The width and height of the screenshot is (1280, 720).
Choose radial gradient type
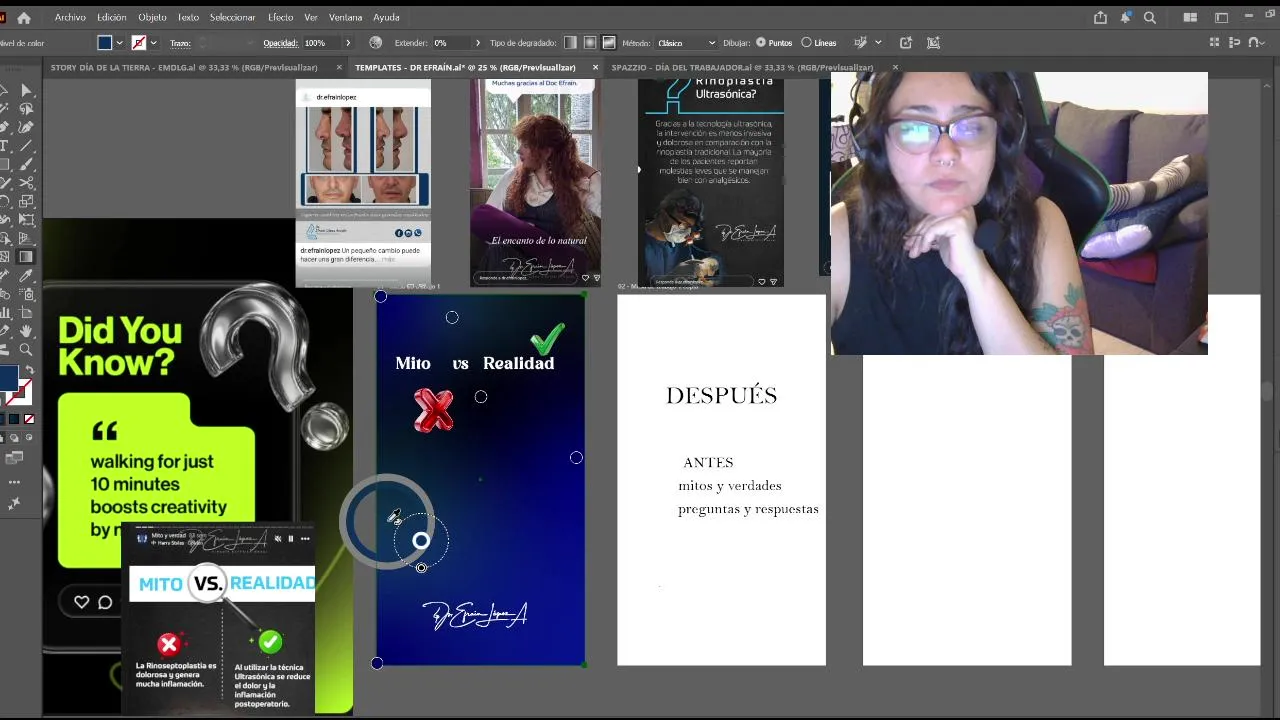589,43
